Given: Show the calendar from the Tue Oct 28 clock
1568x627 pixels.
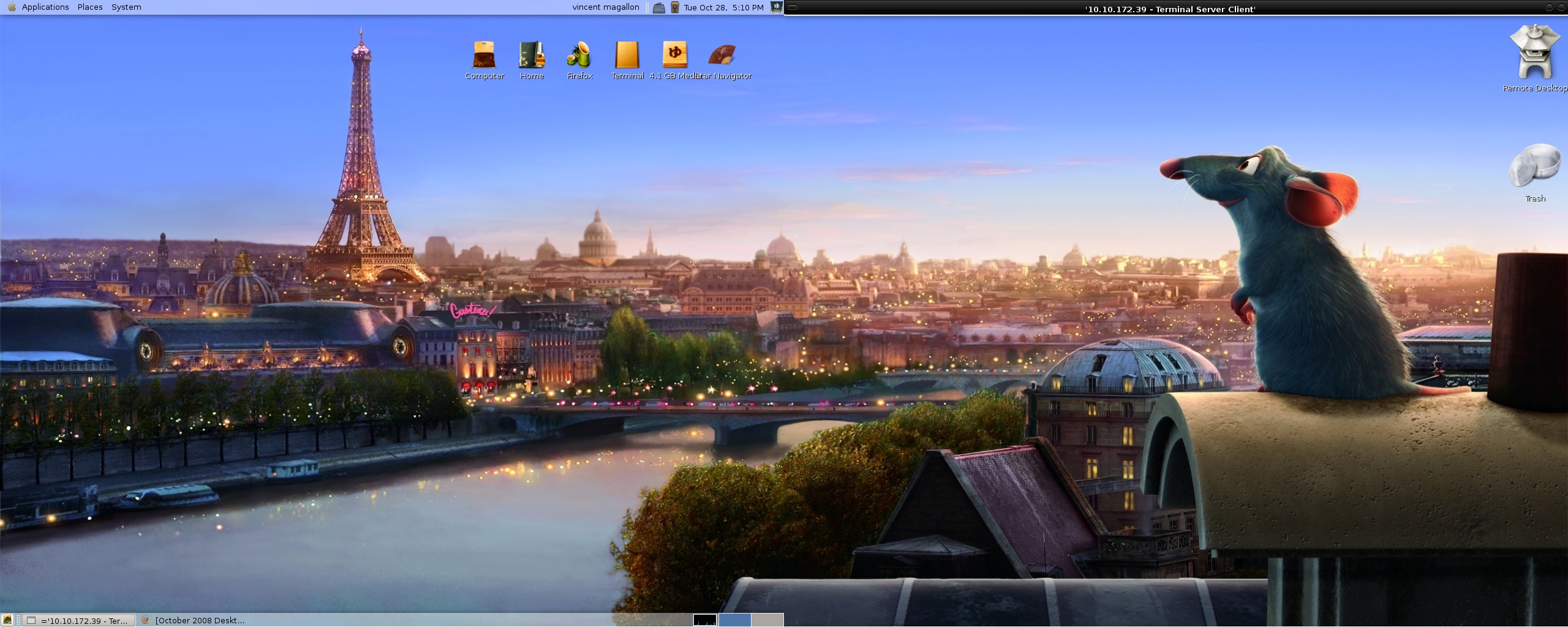Looking at the screenshot, I should (x=723, y=7).
